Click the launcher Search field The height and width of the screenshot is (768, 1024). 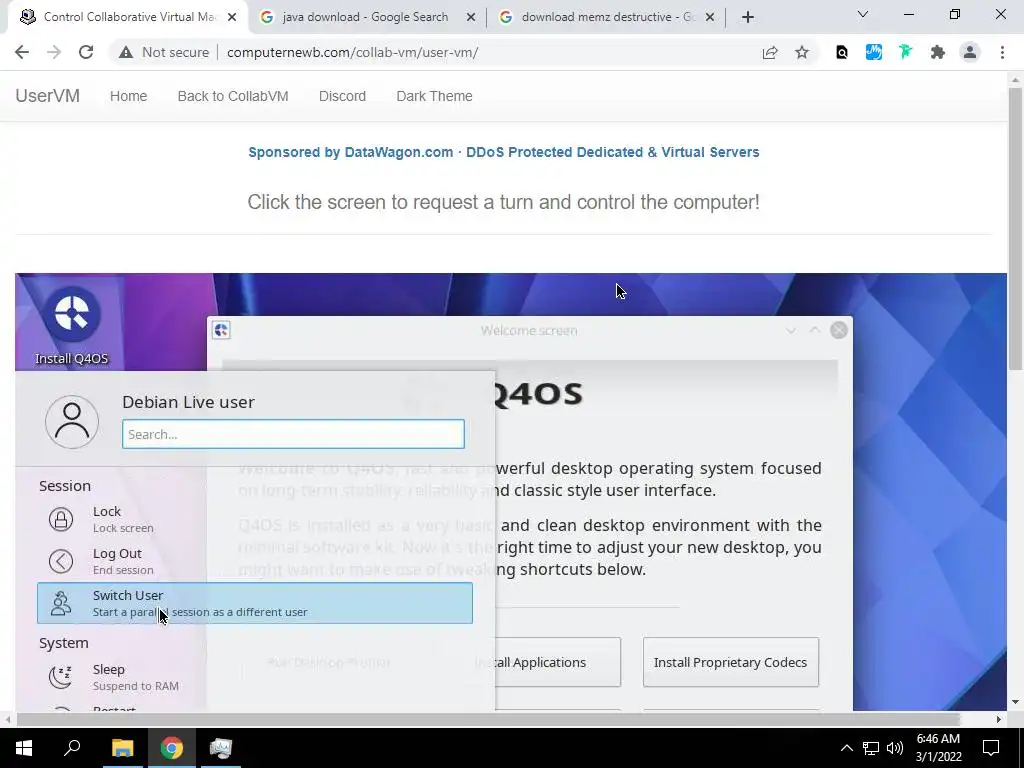pyautogui.click(x=293, y=434)
